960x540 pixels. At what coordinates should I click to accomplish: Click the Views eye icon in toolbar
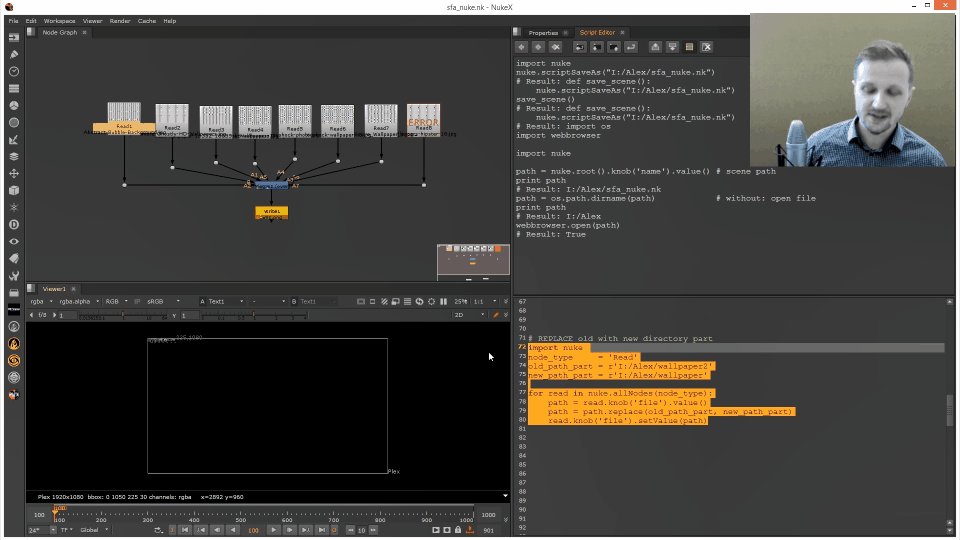point(13,242)
